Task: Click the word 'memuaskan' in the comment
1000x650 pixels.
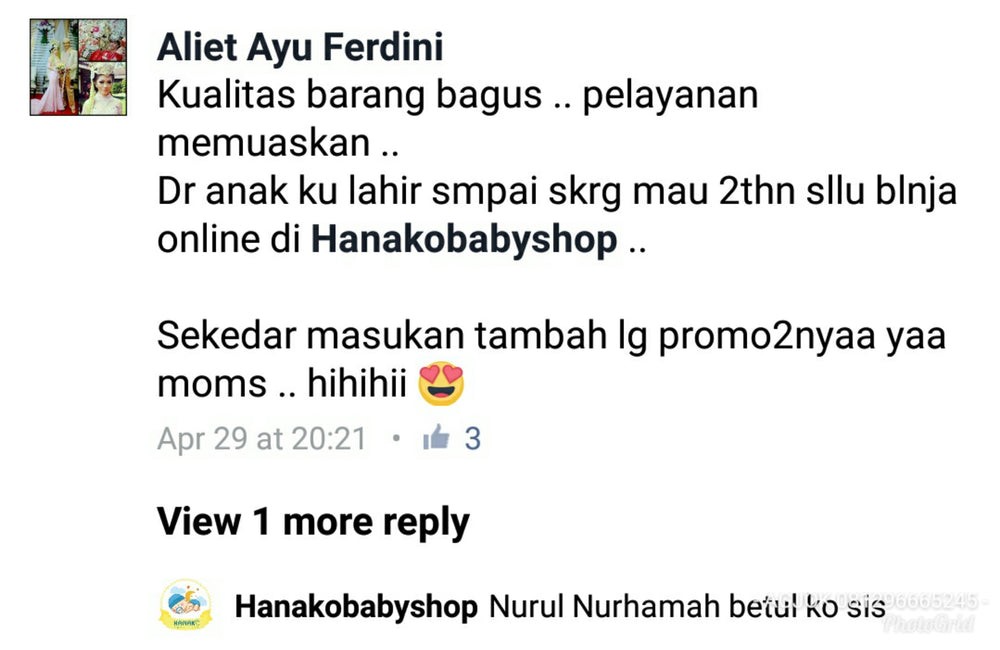Action: tap(263, 144)
